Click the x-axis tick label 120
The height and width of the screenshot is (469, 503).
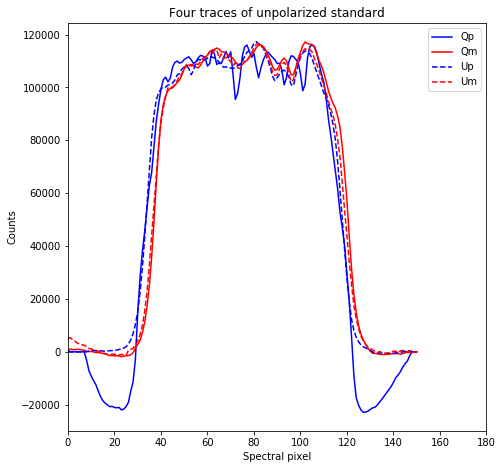[x=347, y=442]
